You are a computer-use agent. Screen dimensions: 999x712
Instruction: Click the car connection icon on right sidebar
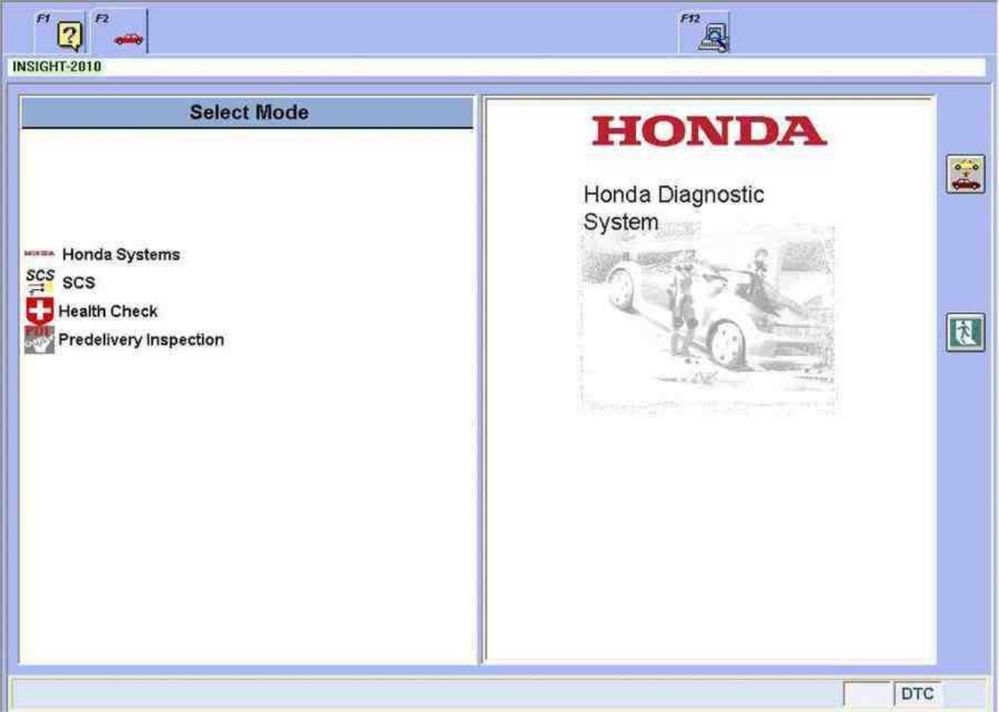point(965,174)
